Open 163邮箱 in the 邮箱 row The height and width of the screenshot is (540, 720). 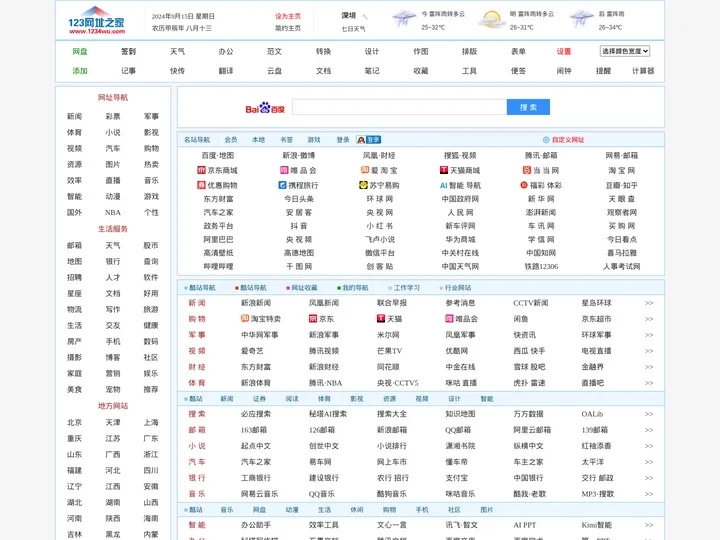click(254, 430)
